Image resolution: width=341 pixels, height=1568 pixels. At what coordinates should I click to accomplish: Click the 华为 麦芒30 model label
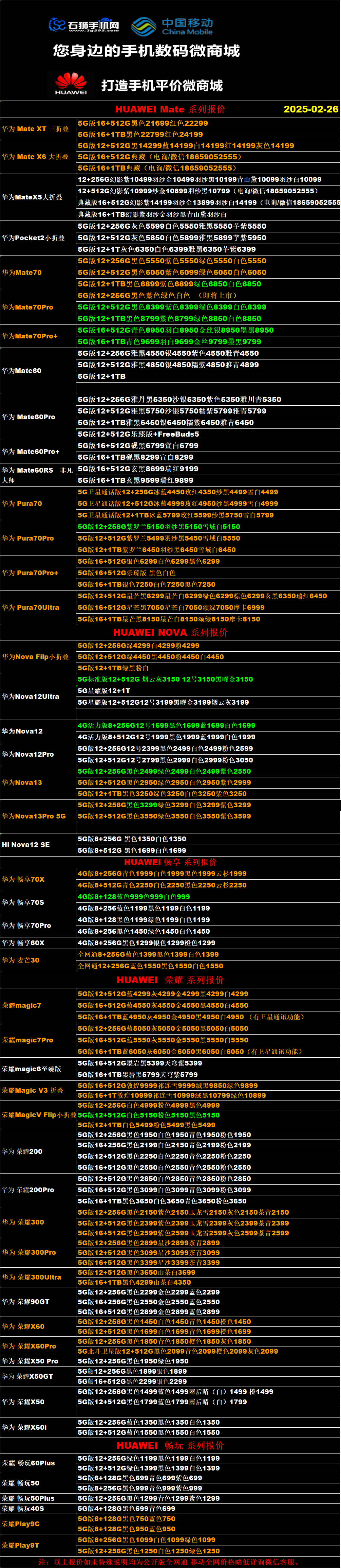tap(21, 961)
